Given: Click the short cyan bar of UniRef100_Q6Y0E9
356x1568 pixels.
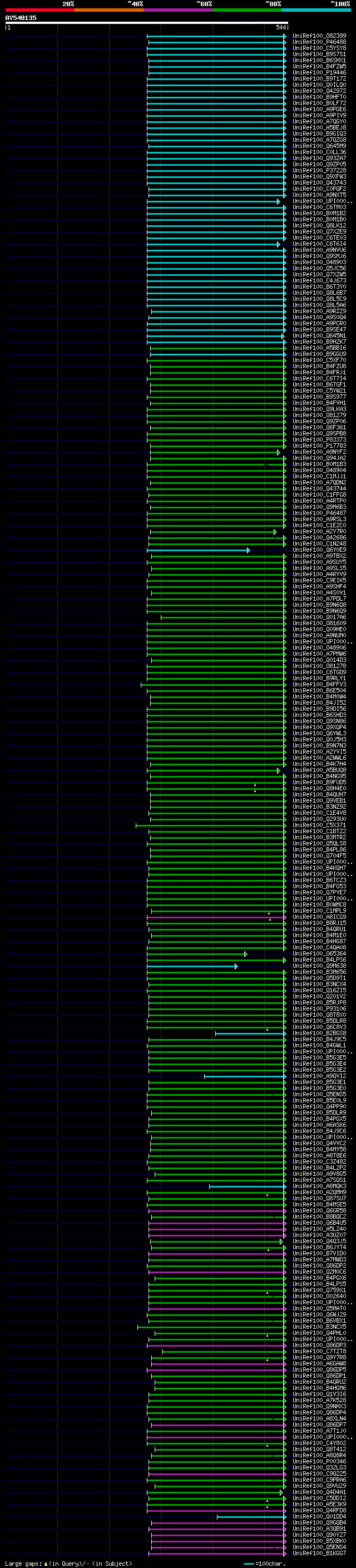Looking at the screenshot, I should (198, 550).
